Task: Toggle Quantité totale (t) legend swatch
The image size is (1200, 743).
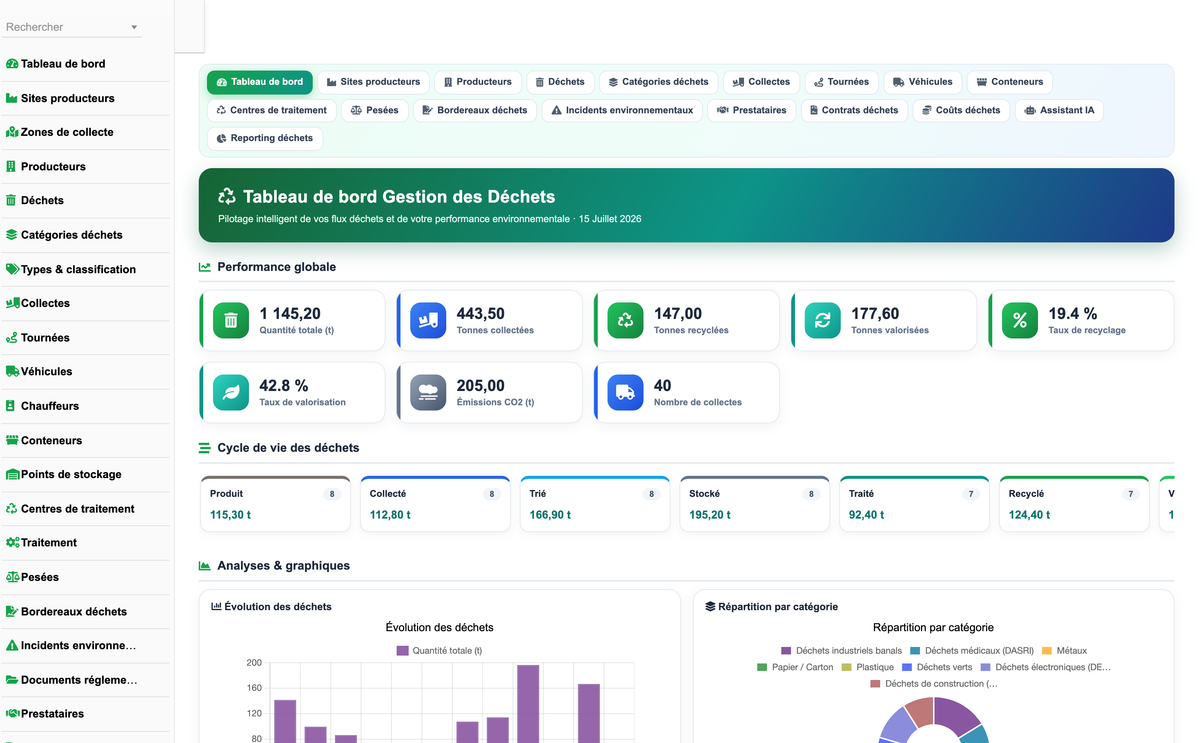Action: (402, 650)
